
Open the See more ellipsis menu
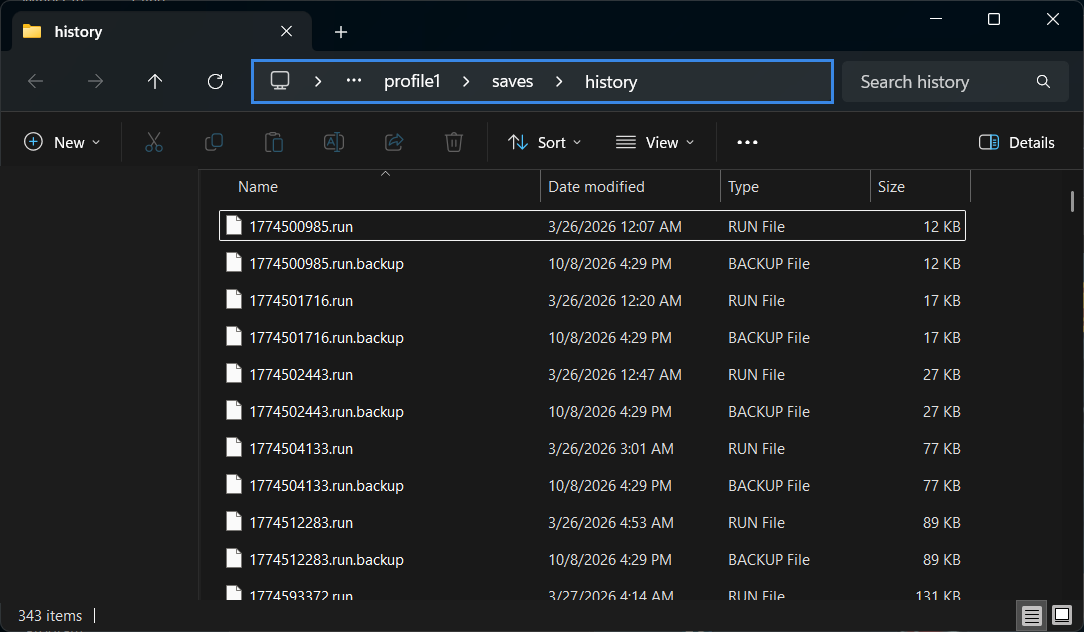point(747,142)
